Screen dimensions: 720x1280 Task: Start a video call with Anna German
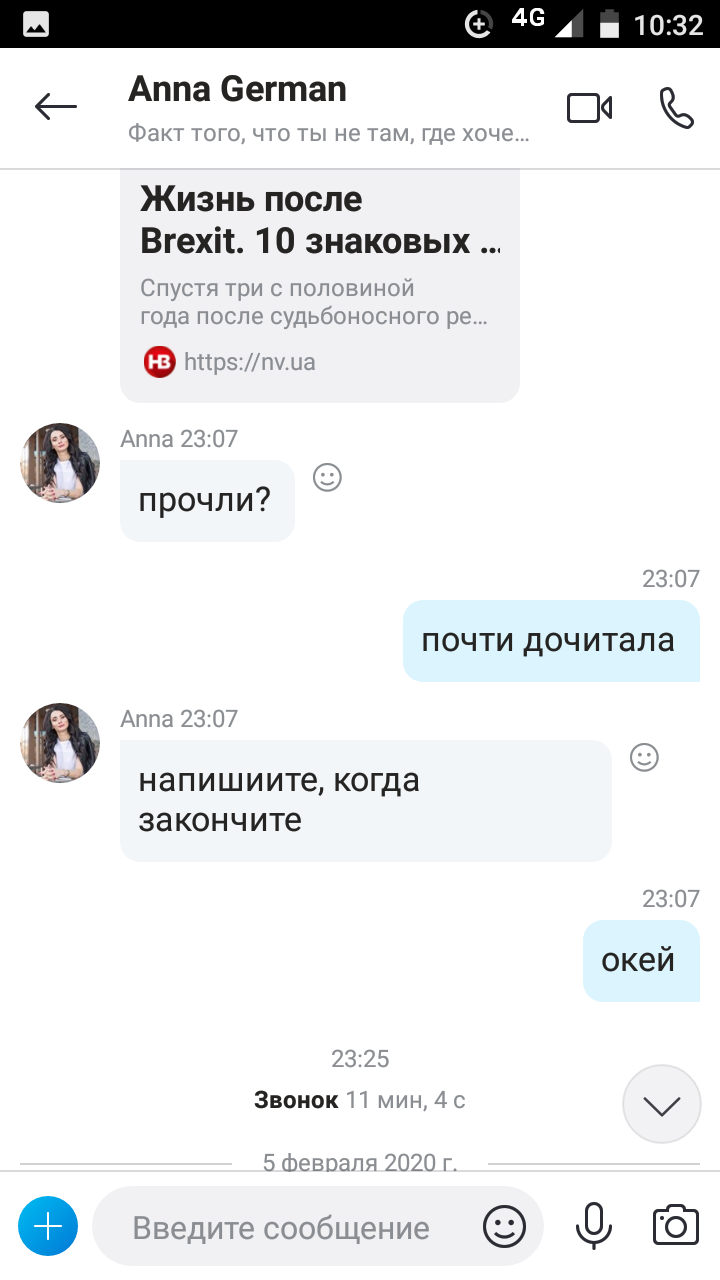590,107
